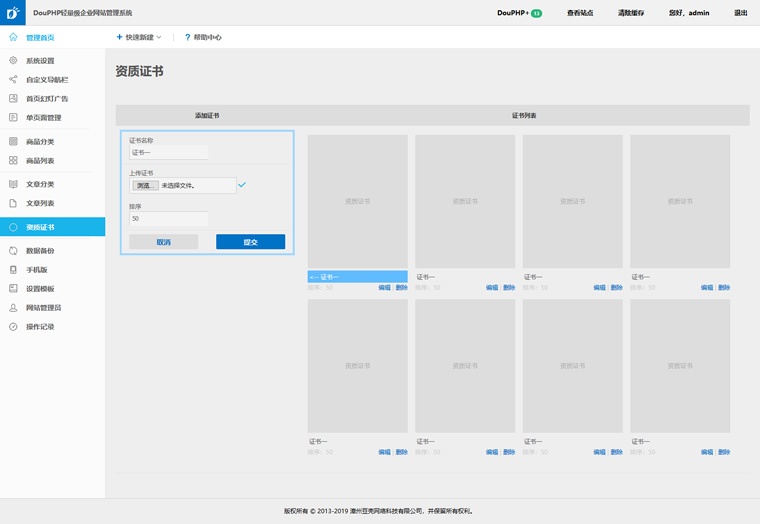The image size is (760, 524).
Task: Click the 浏览 file browse button
Action: click(144, 185)
